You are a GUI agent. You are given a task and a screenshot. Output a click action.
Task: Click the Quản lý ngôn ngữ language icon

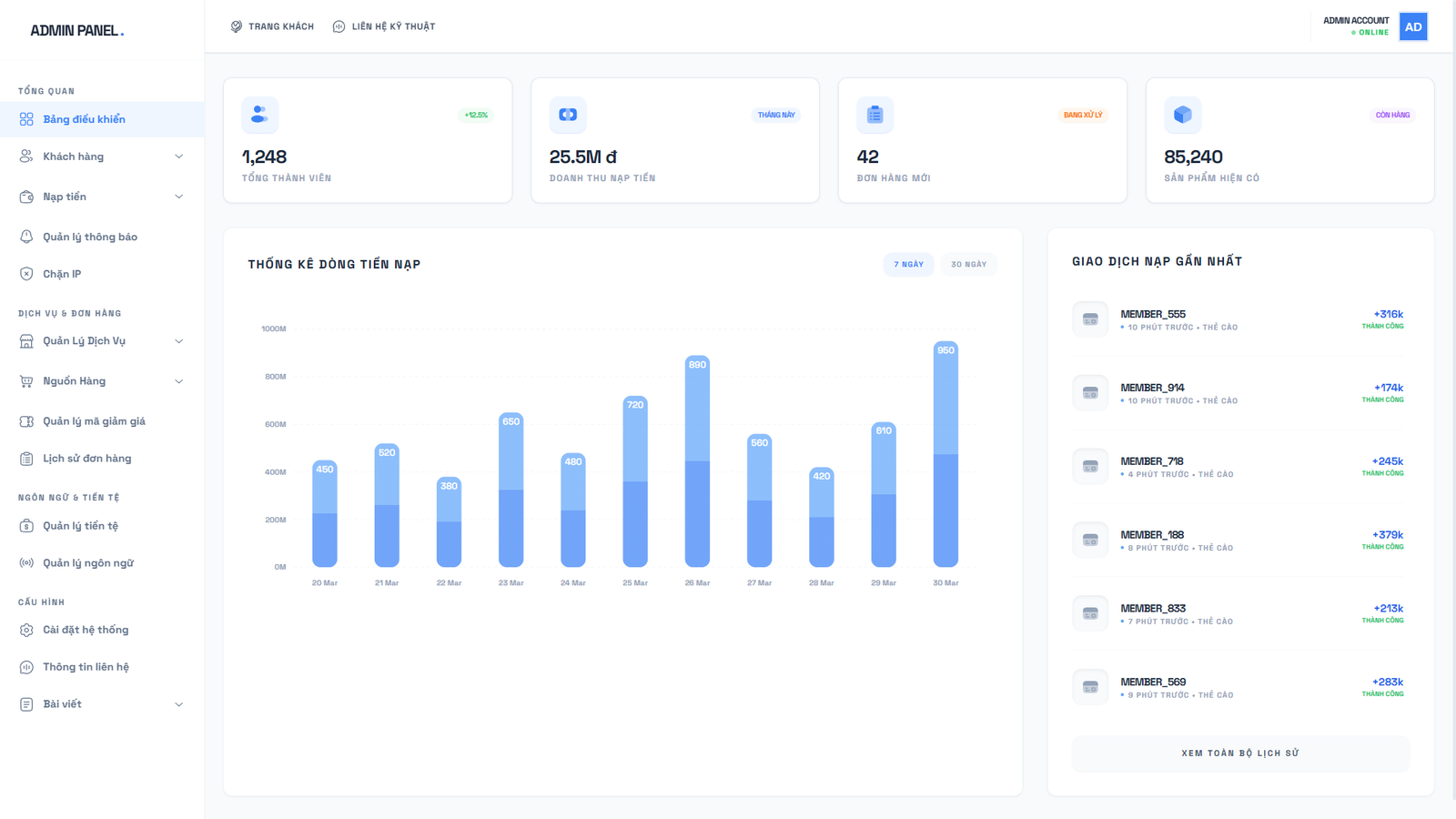pyautogui.click(x=27, y=562)
